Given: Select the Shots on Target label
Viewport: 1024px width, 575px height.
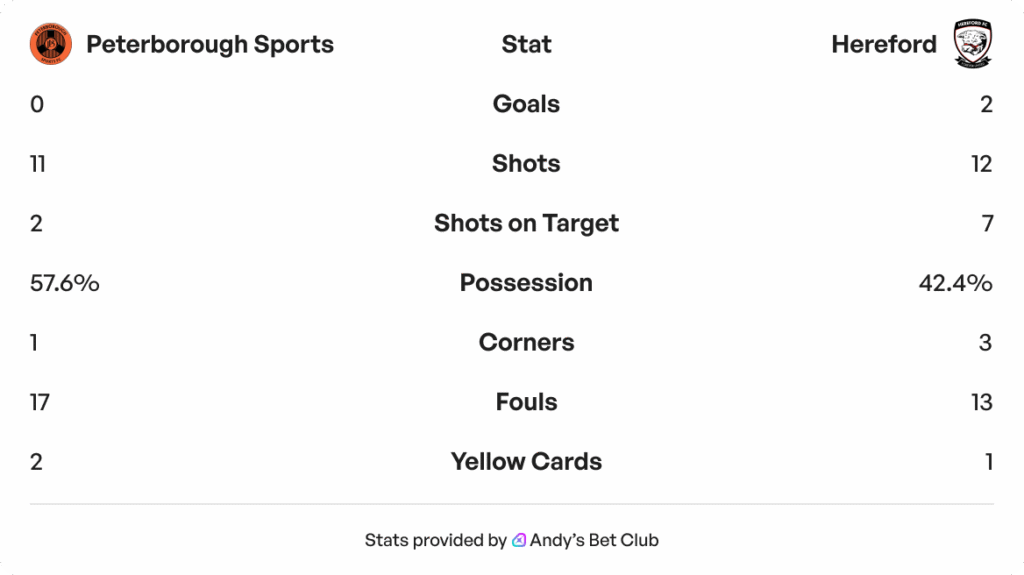Looking at the screenshot, I should pyautogui.click(x=526, y=223).
